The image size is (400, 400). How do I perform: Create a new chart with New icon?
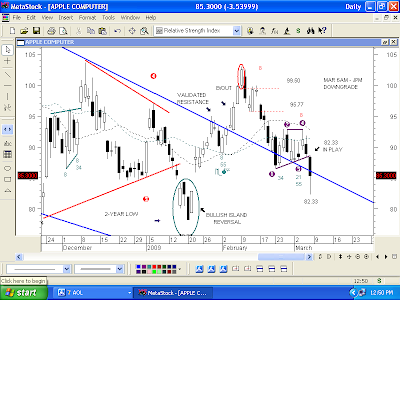12,31
